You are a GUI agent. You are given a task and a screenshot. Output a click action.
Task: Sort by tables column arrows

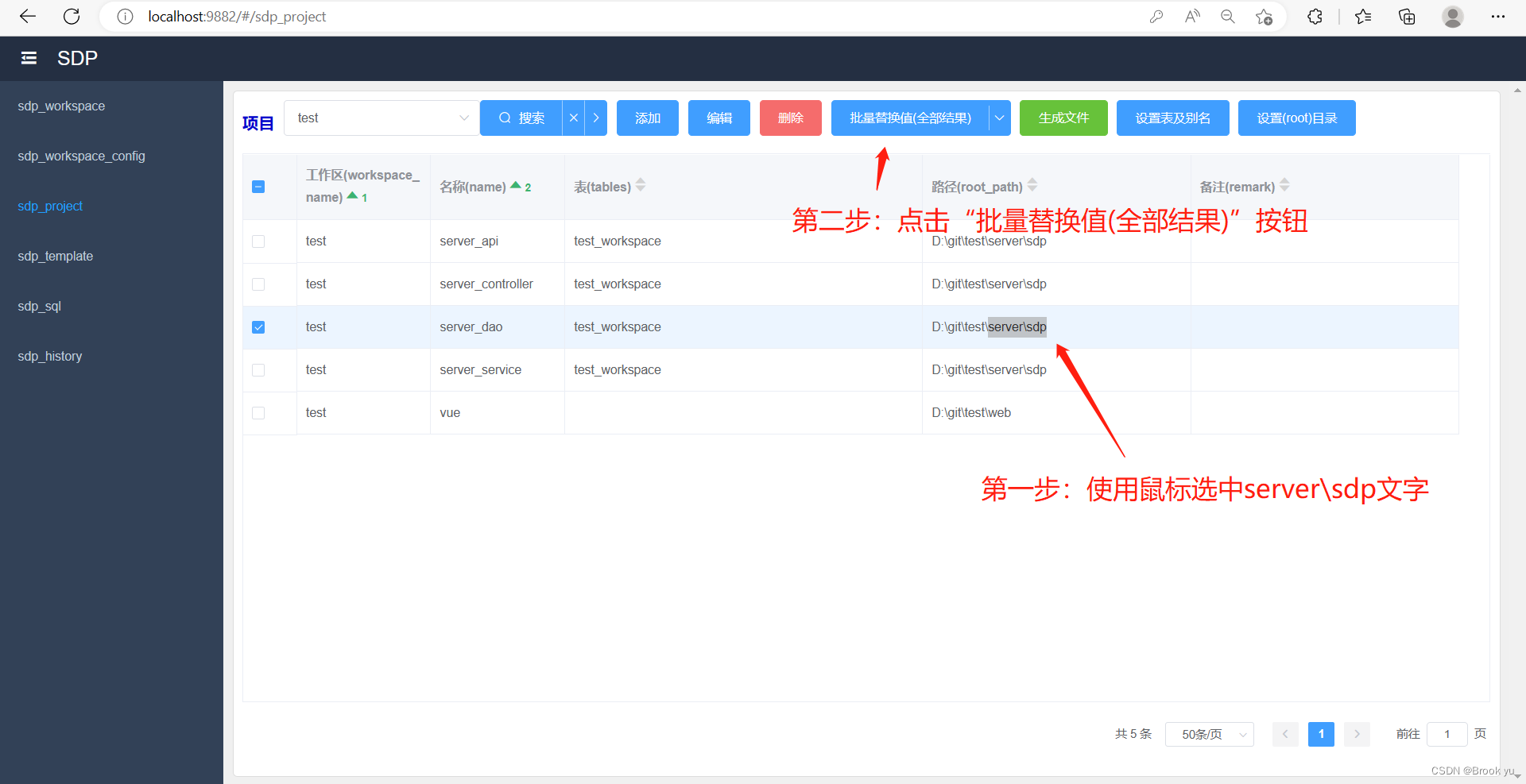(641, 186)
